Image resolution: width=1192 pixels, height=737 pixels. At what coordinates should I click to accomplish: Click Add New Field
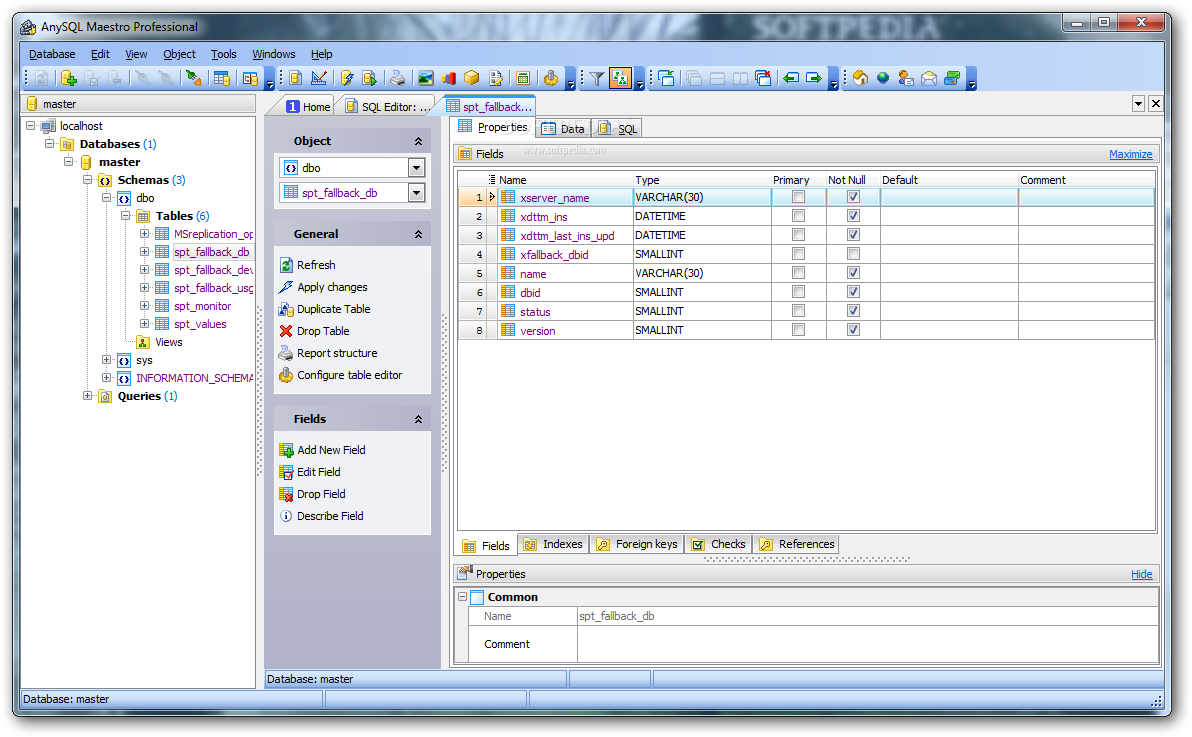click(x=322, y=450)
